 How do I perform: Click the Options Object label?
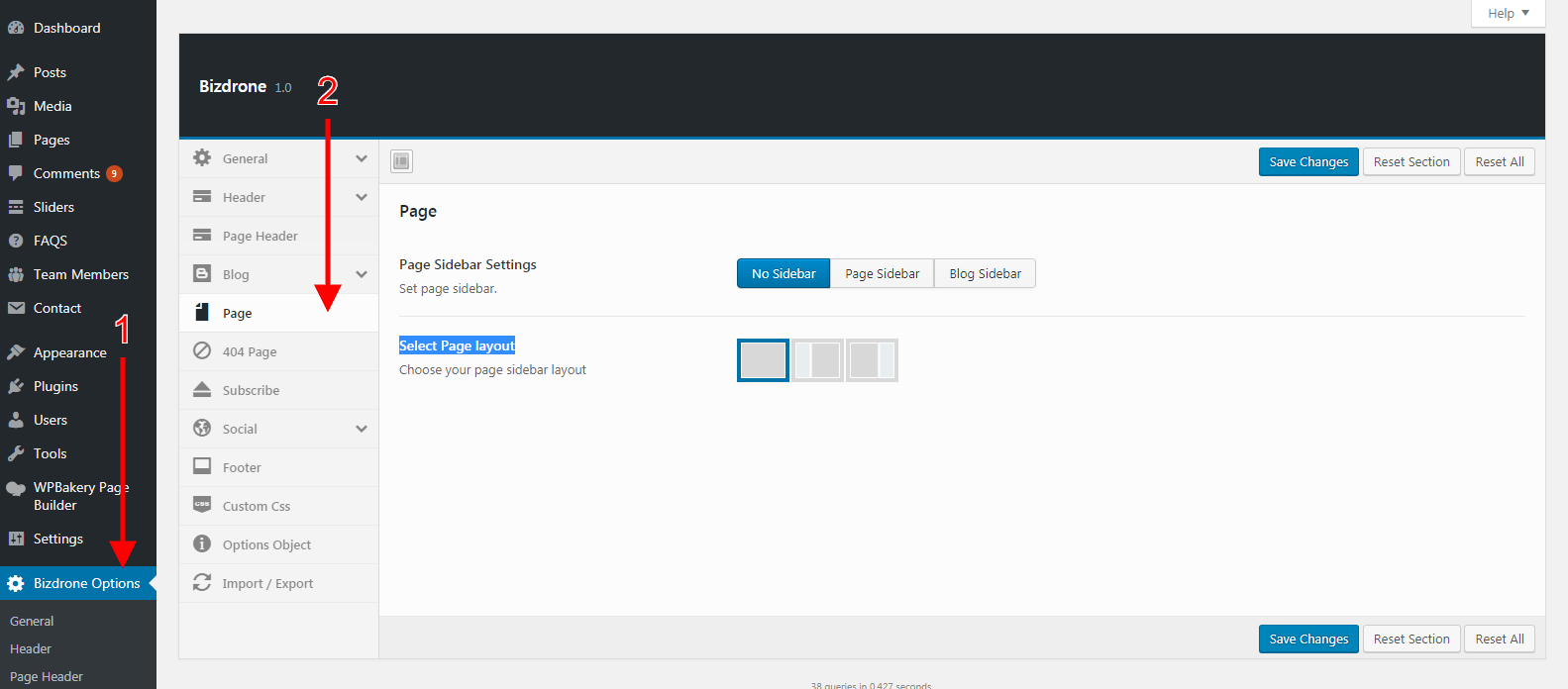266,544
